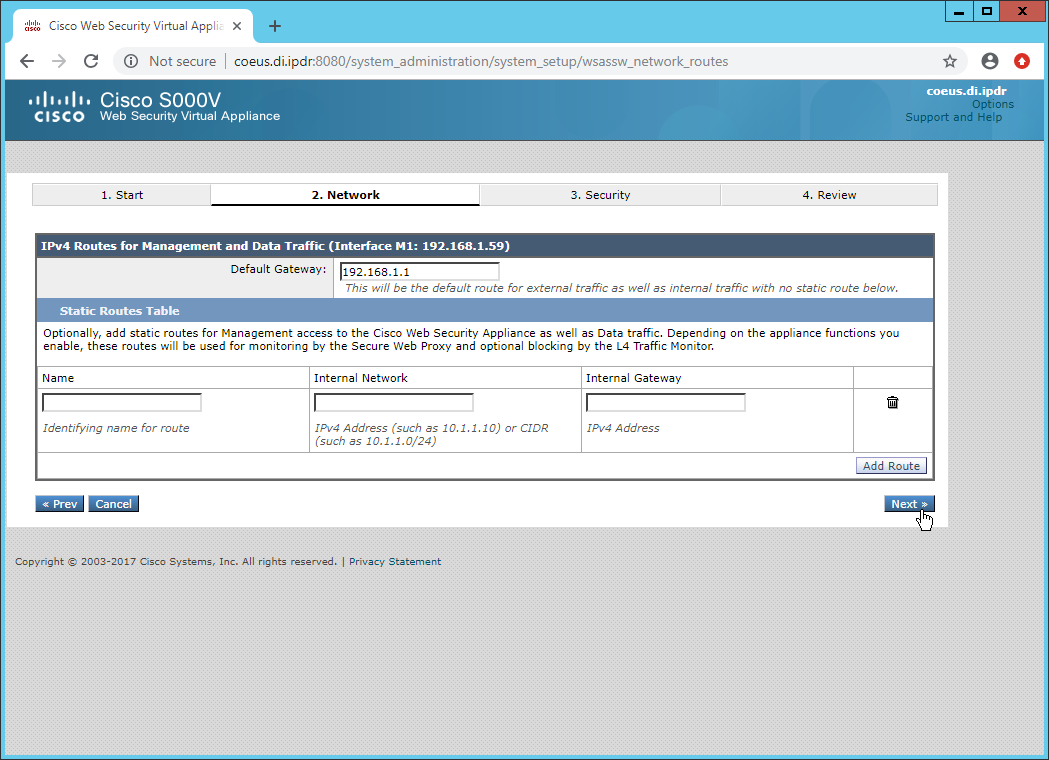Click the red Chrome update icon
The image size is (1049, 760).
pos(1022,62)
